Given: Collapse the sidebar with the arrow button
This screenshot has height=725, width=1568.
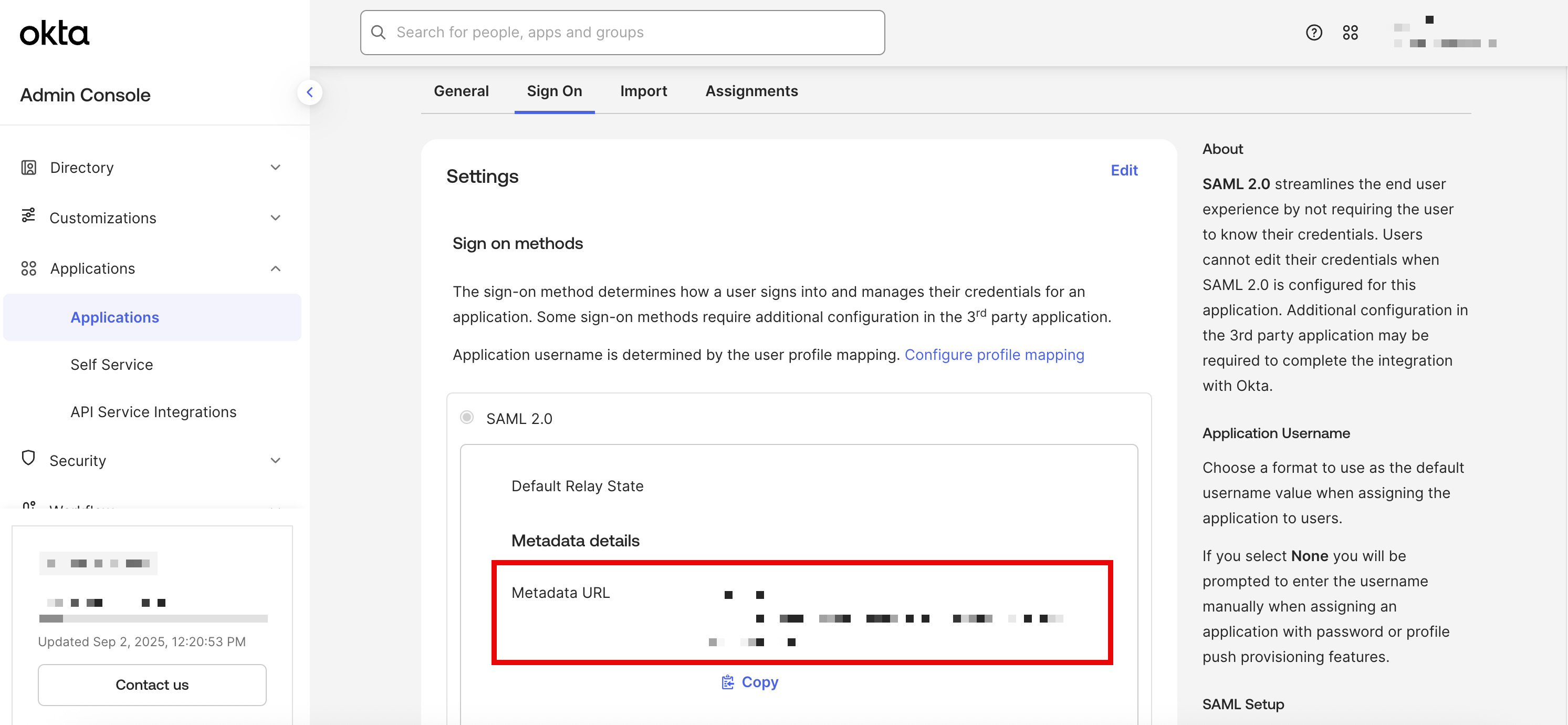Looking at the screenshot, I should click(310, 92).
